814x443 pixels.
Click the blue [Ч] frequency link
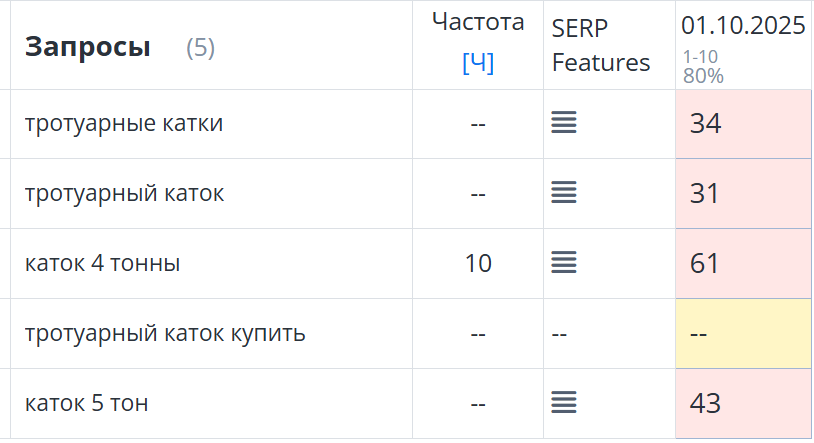click(478, 63)
